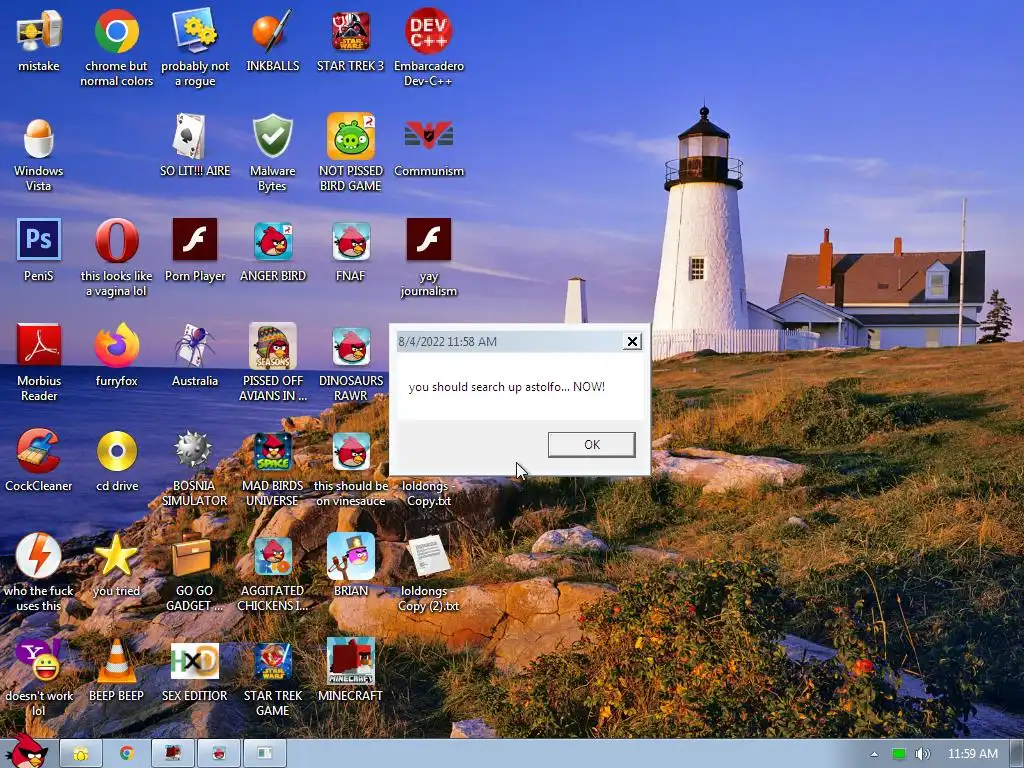Select the Photoshop Ps desktop icon

(39, 240)
